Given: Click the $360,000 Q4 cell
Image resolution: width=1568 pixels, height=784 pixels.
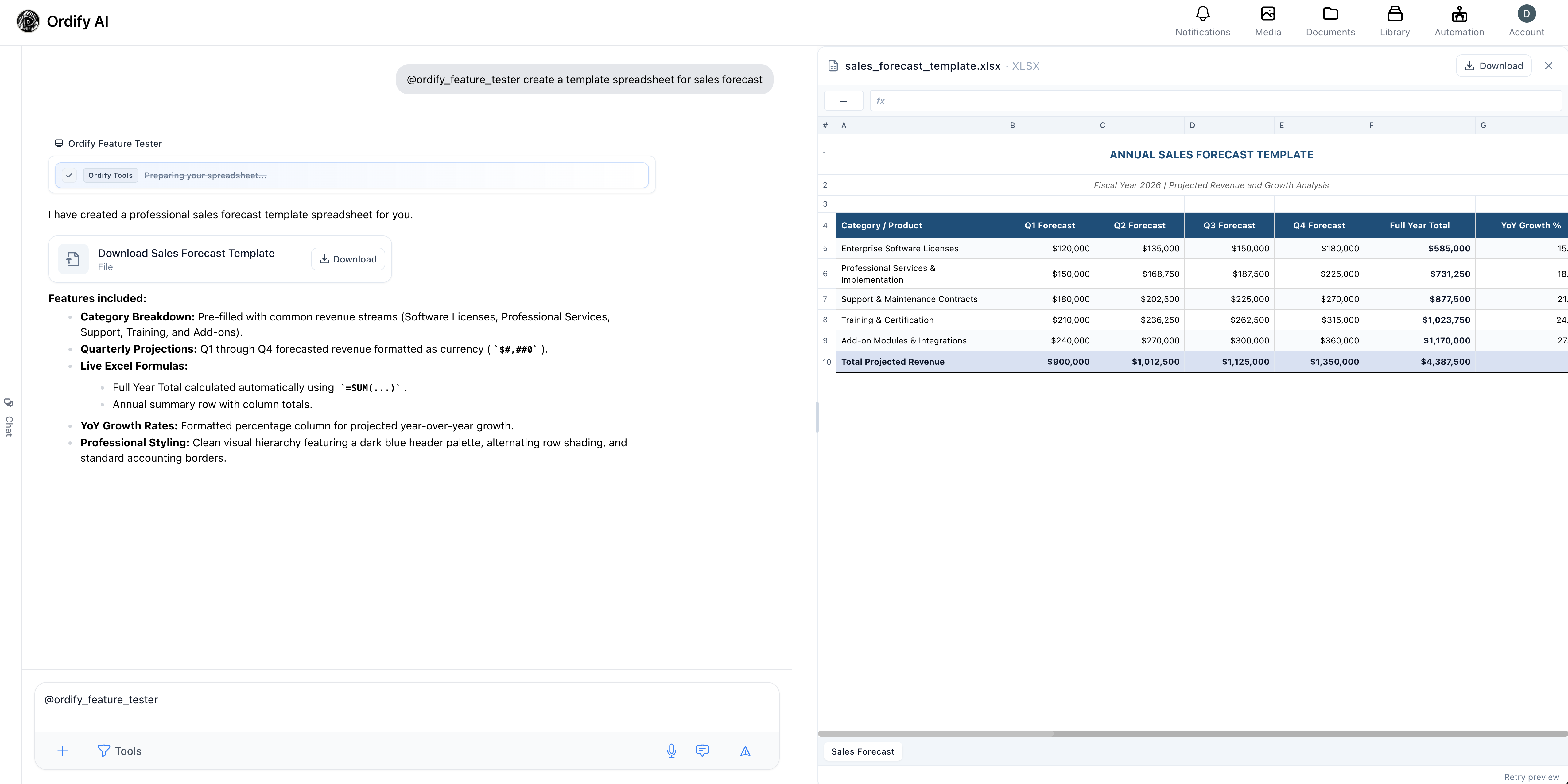Looking at the screenshot, I should coord(1319,341).
